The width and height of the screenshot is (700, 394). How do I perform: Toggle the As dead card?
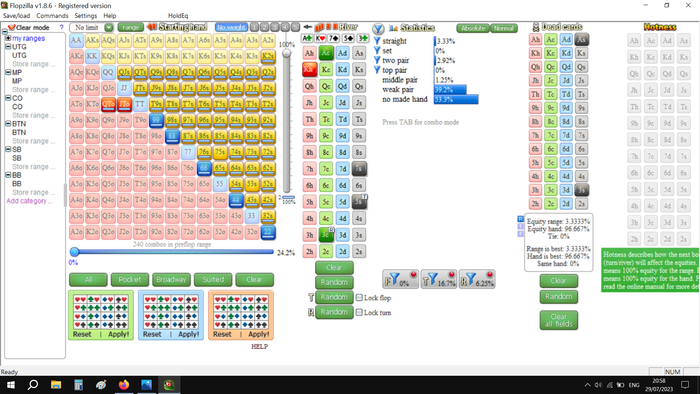pyautogui.click(x=581, y=40)
